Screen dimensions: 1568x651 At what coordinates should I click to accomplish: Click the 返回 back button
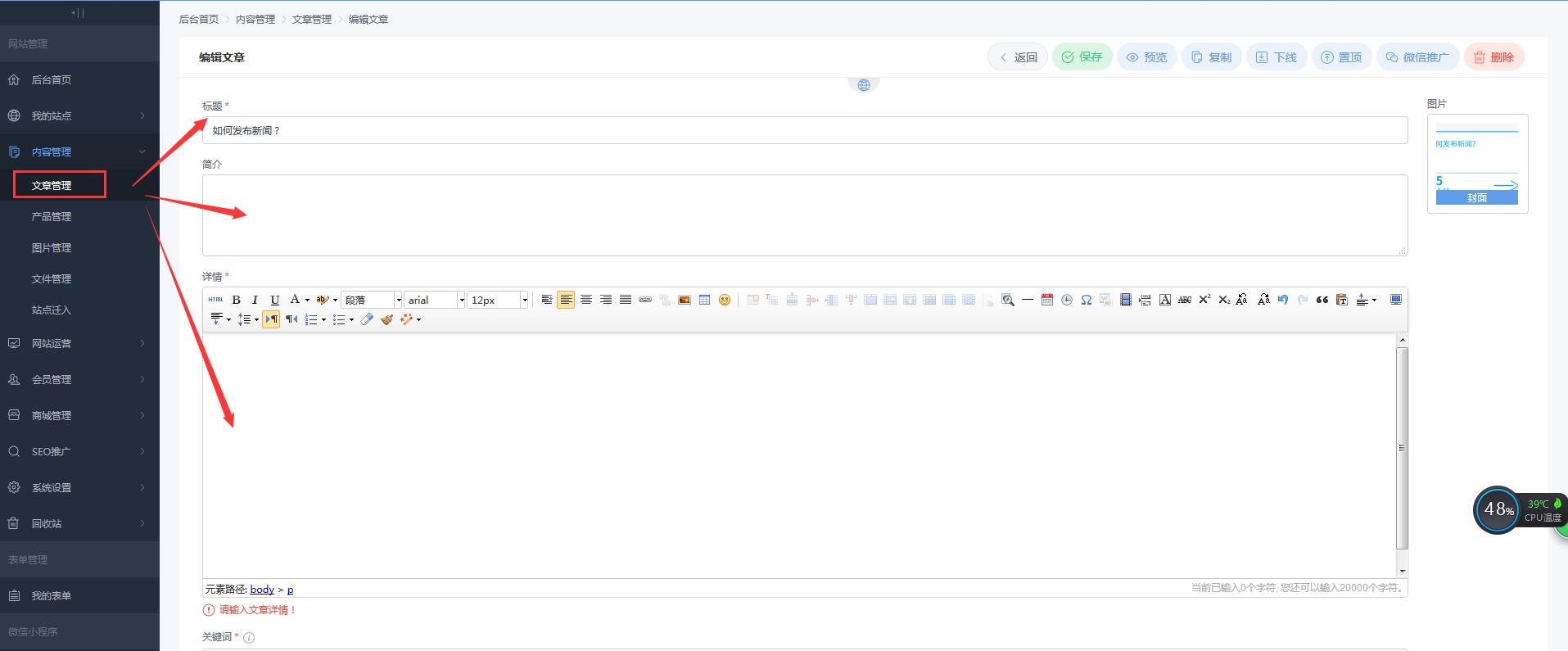coord(1018,57)
